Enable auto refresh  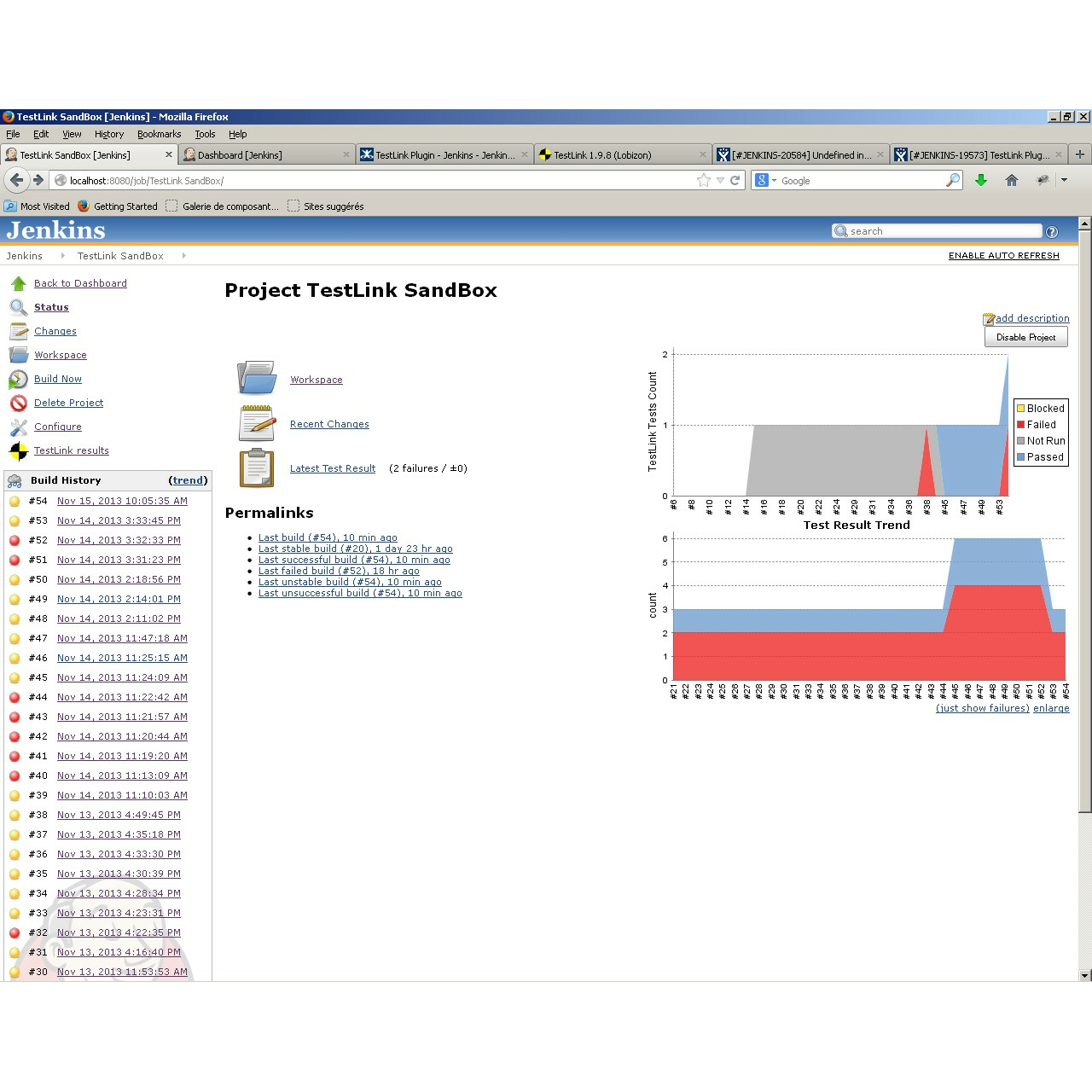pyautogui.click(x=1003, y=256)
